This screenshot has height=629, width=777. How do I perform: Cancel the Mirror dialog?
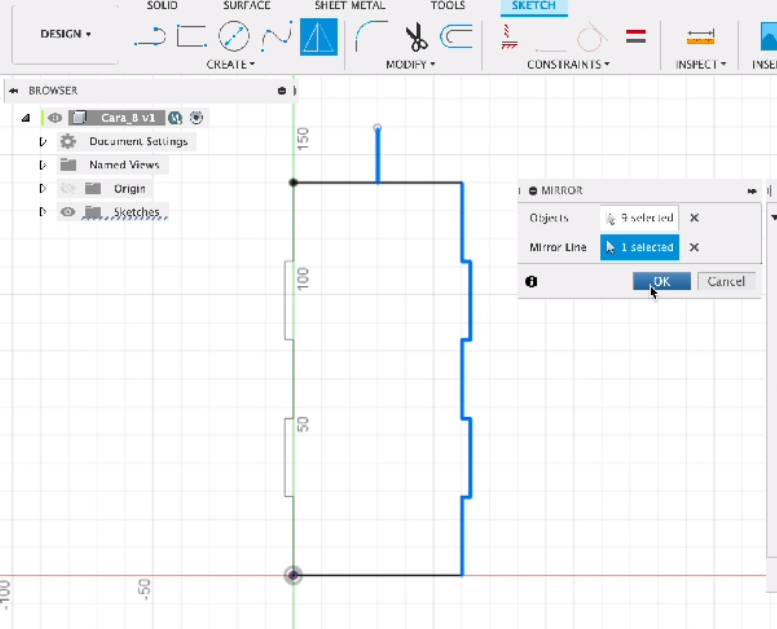(x=726, y=281)
